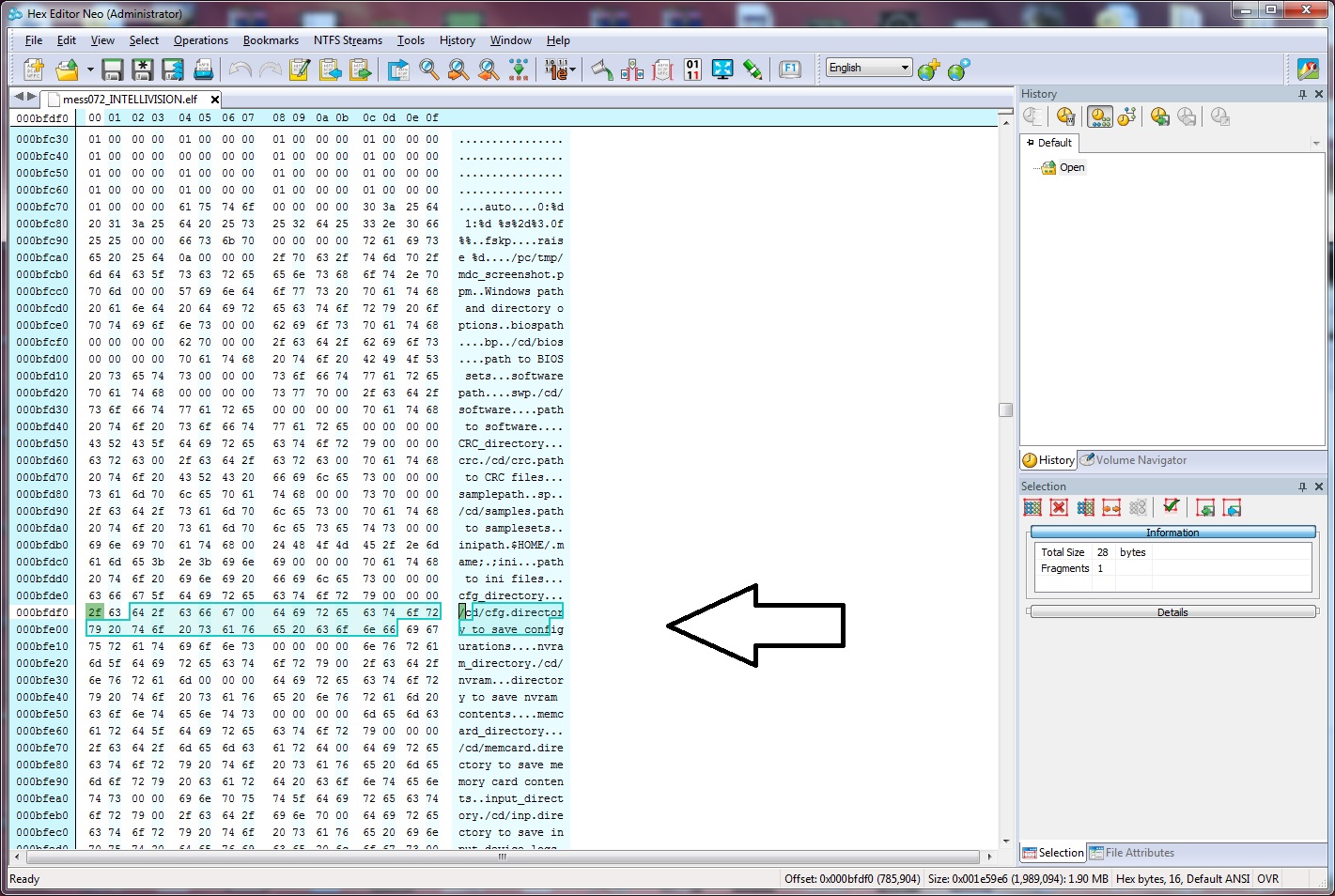Viewport: 1335px width, 896px height.
Task: Click the Save floppy disk icon
Action: coord(113,69)
